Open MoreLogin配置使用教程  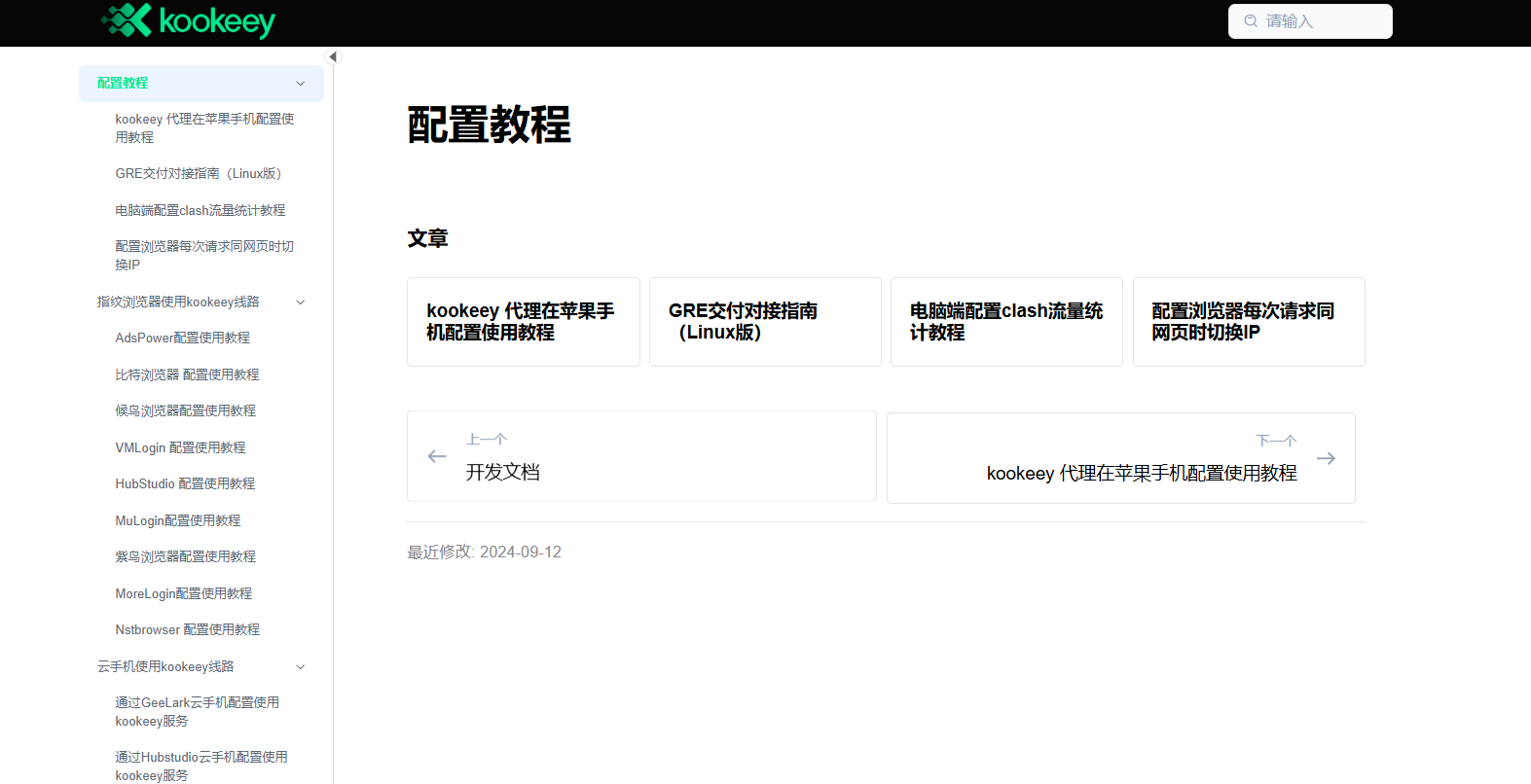(x=184, y=593)
